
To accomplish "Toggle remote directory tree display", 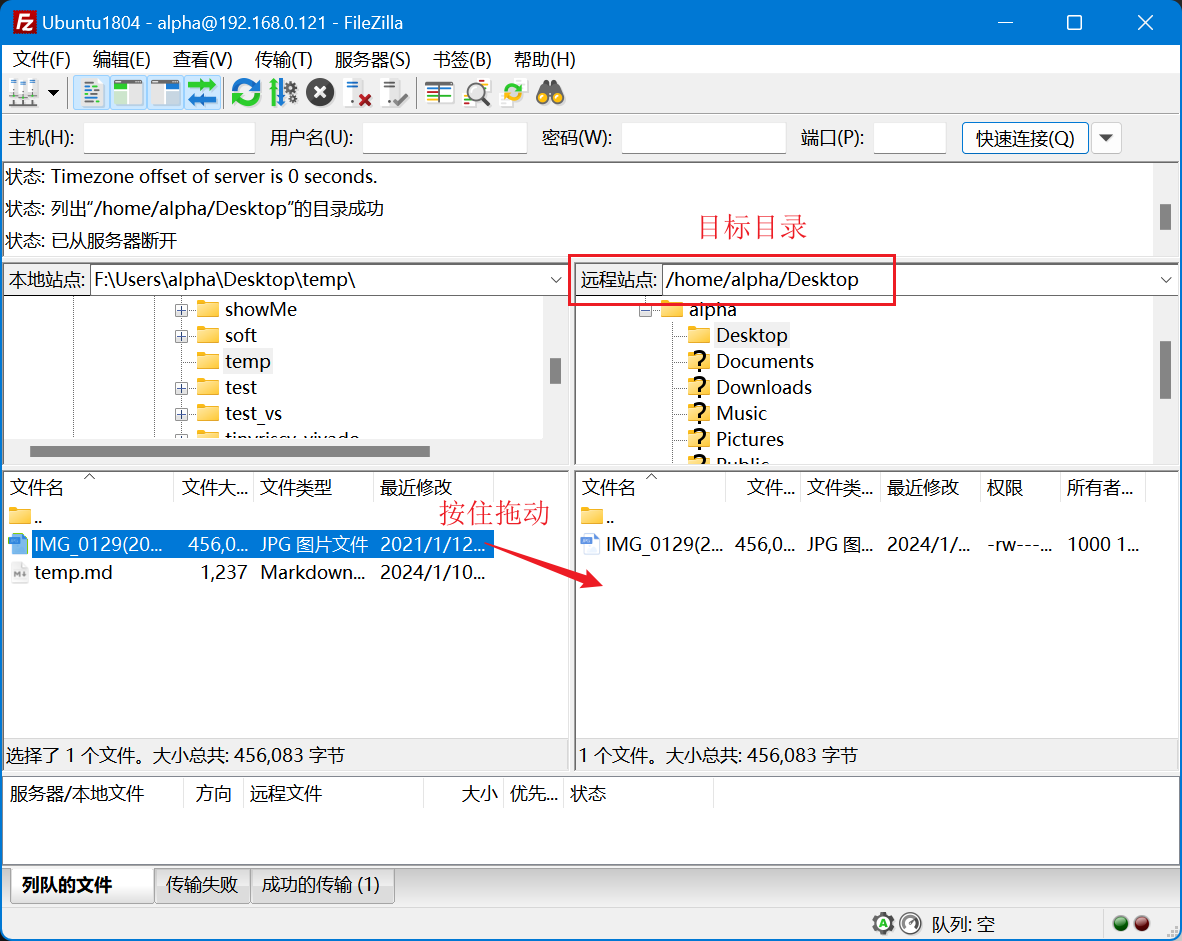I will click(x=165, y=93).
